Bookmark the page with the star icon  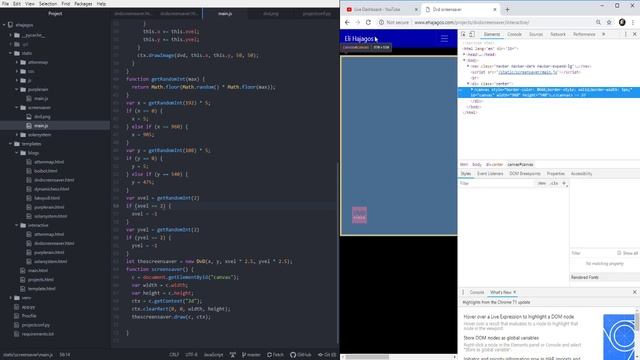point(609,22)
